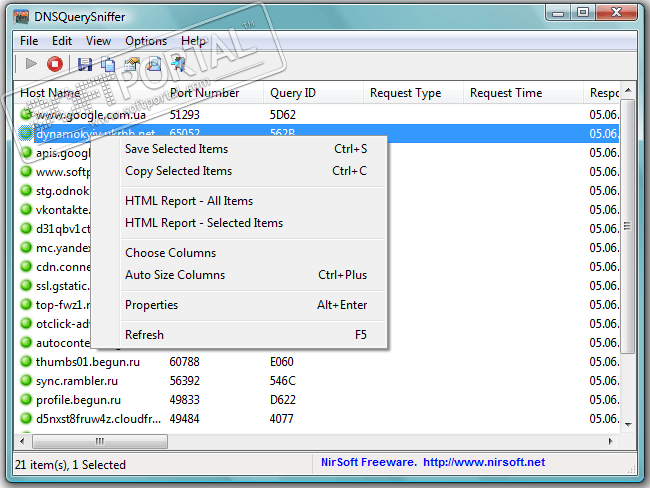Click the green icon beside sync.rambler.ru
Screen dimensions: 650x488
26,380
